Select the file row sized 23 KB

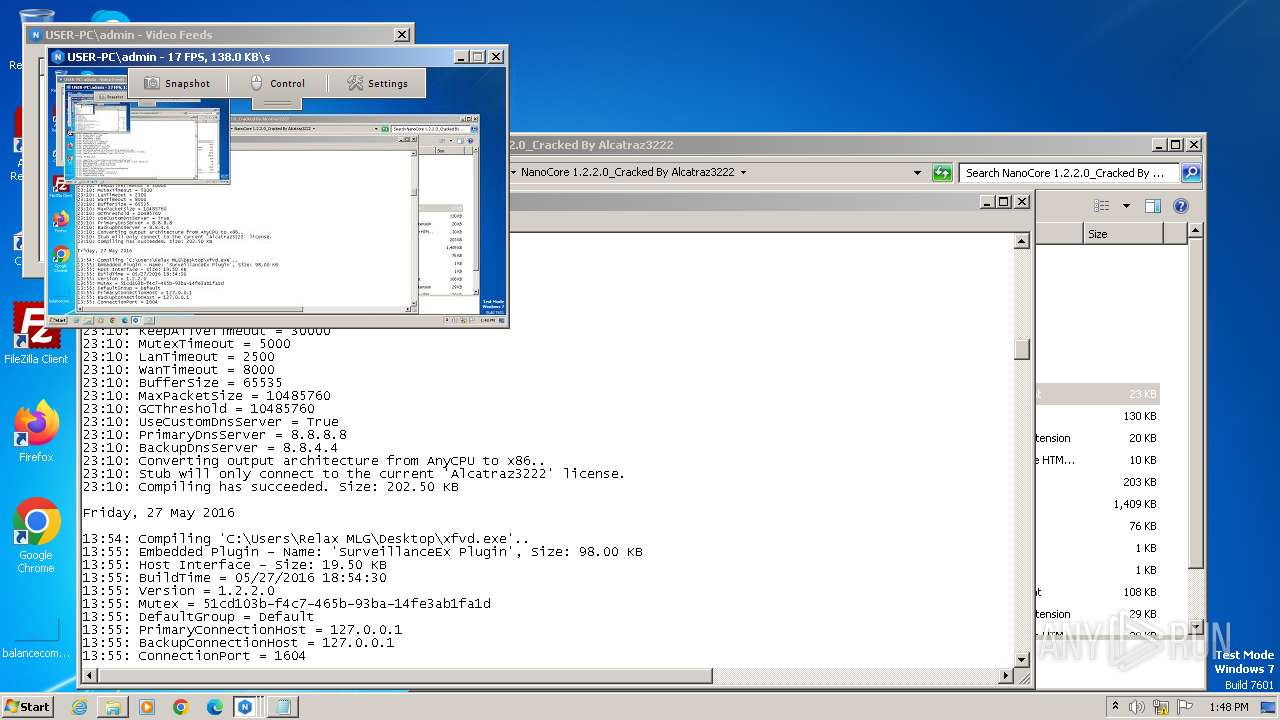click(1097, 394)
